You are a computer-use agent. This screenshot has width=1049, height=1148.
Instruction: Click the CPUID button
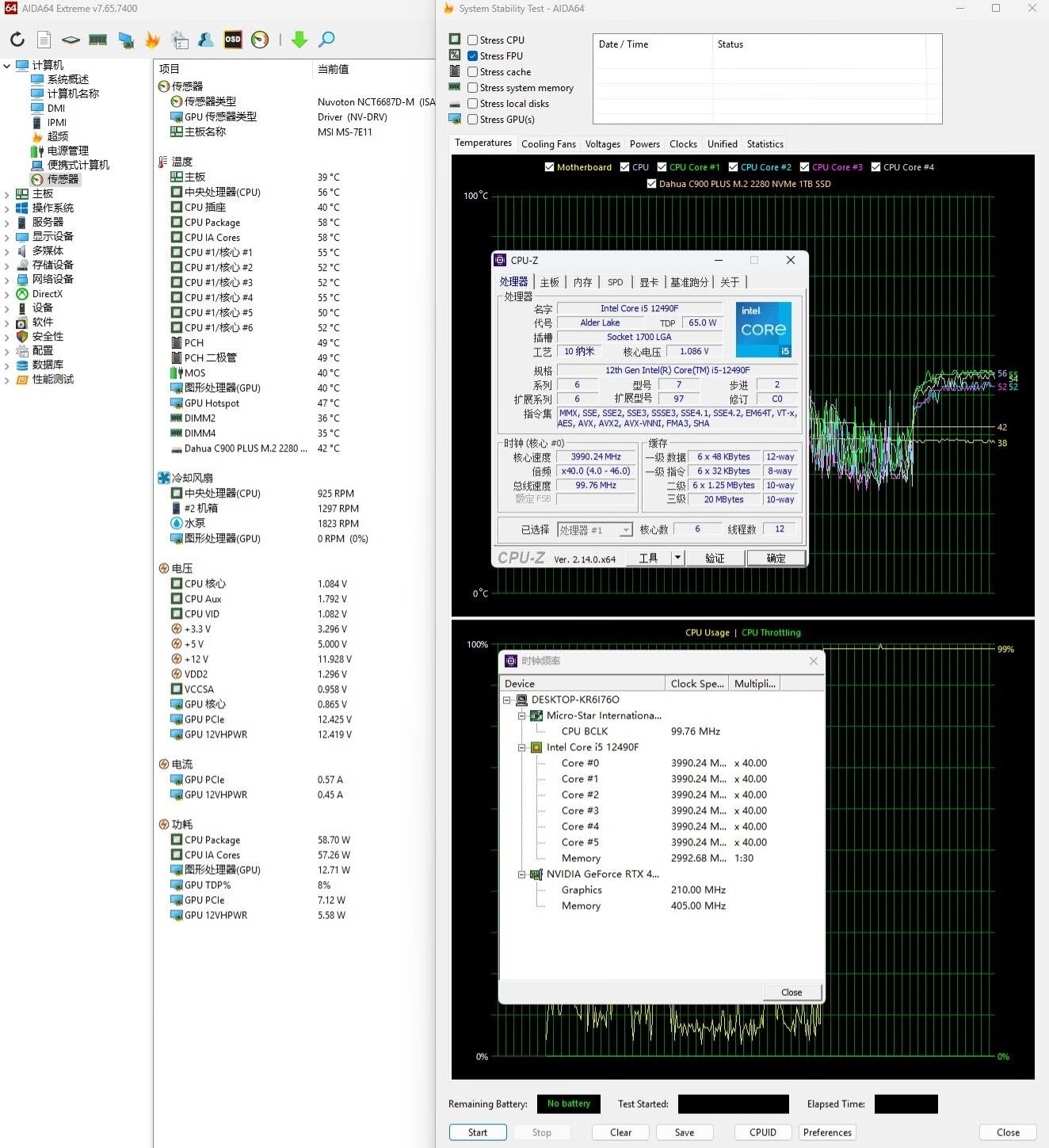point(763,1132)
